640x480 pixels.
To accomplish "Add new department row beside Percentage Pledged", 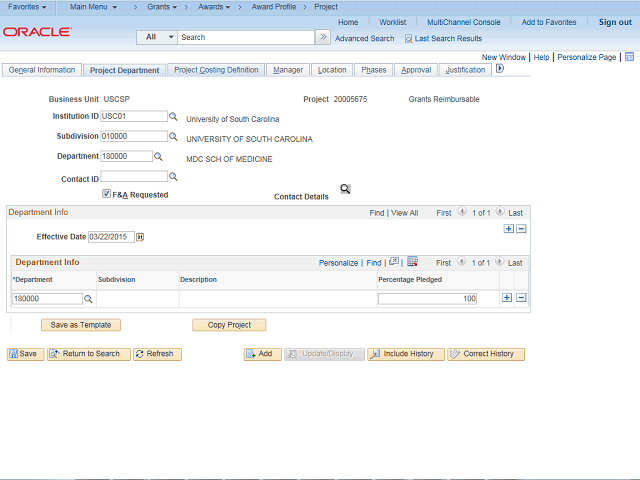I will 507,298.
